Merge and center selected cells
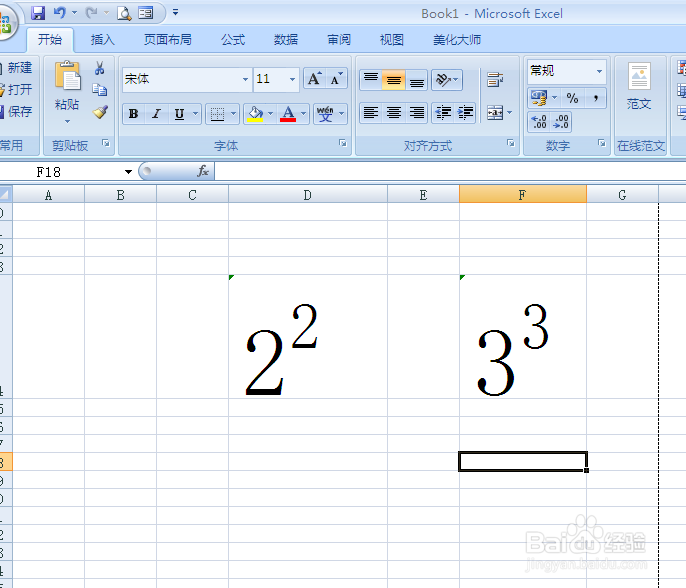The height and width of the screenshot is (588, 686). [495, 113]
